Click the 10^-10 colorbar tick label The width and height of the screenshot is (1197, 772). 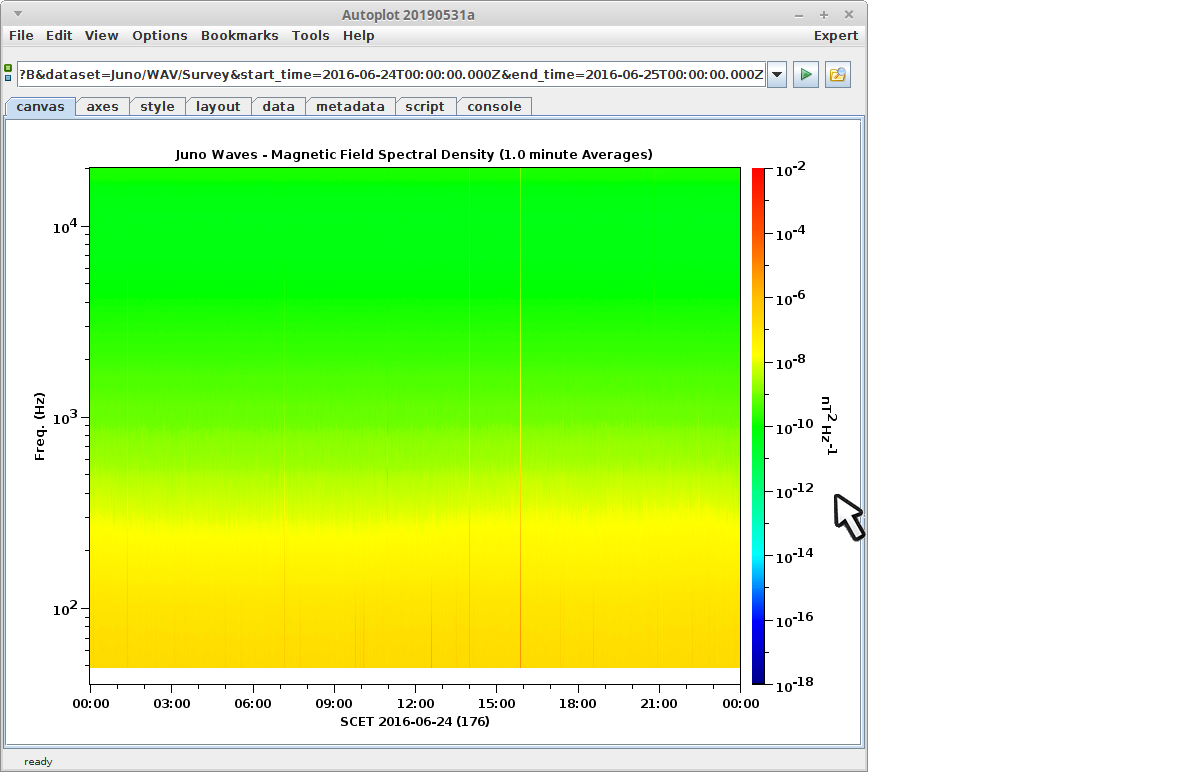pos(794,426)
